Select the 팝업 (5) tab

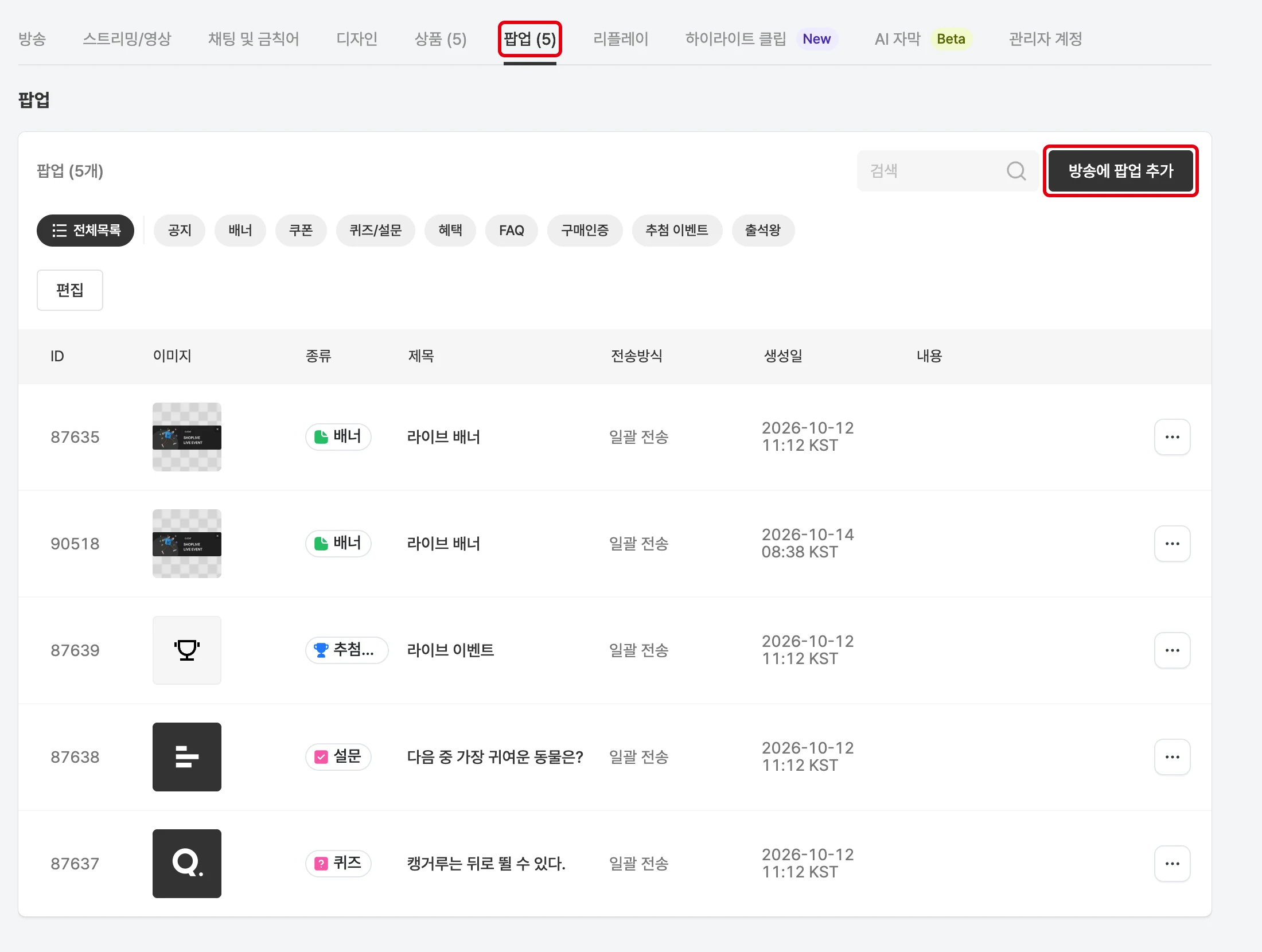(x=529, y=39)
